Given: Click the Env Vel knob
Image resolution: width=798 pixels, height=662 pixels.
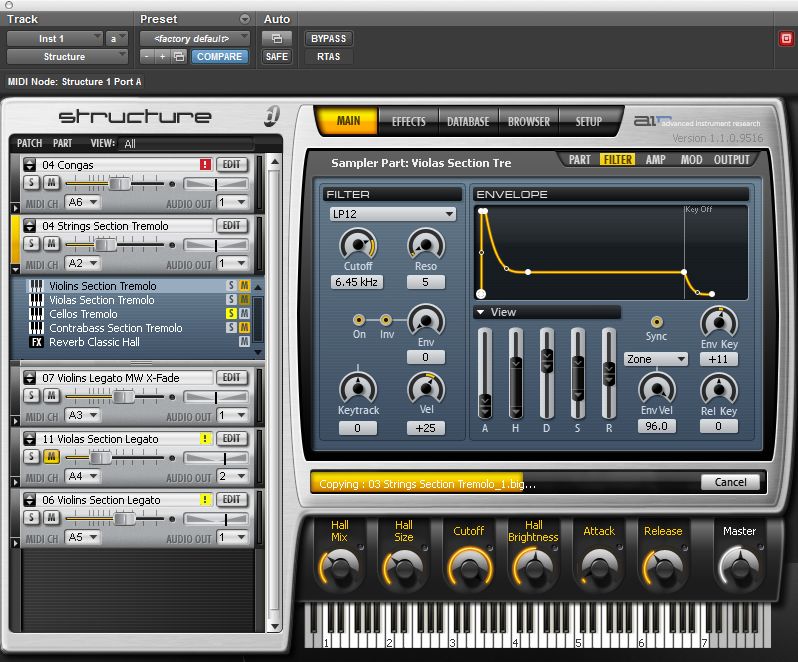Looking at the screenshot, I should click(657, 389).
